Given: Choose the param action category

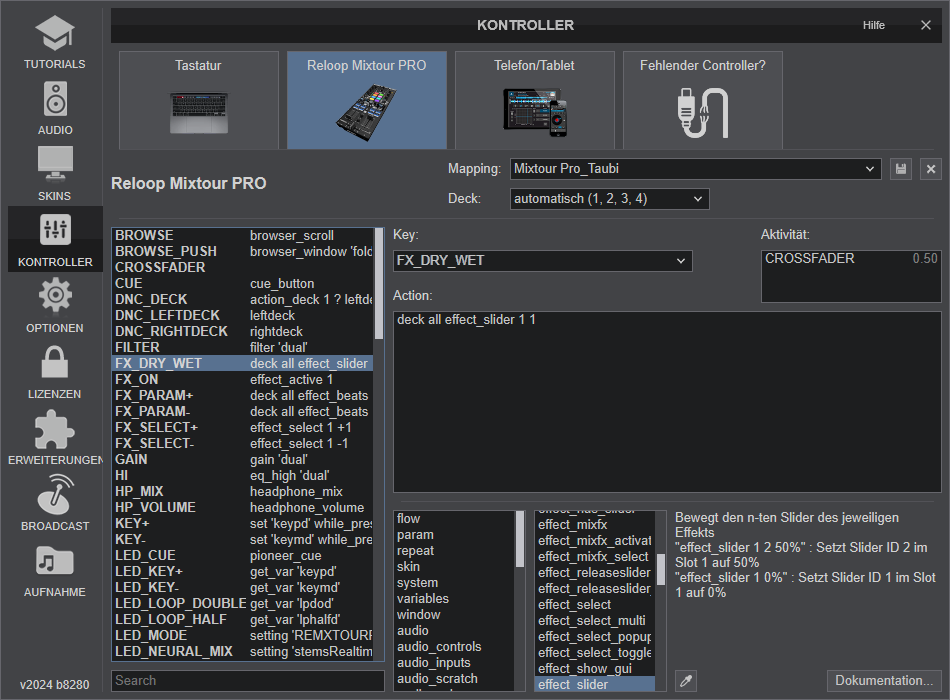Looking at the screenshot, I should tap(454, 535).
